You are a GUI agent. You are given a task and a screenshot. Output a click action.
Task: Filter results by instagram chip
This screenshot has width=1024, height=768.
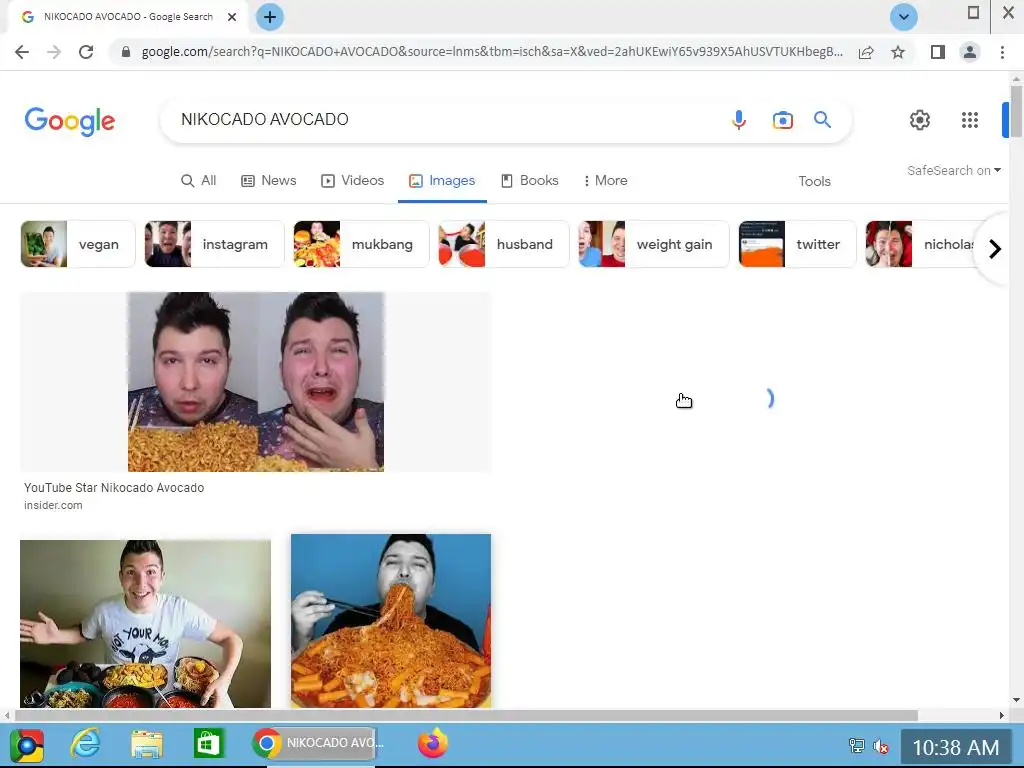point(214,244)
